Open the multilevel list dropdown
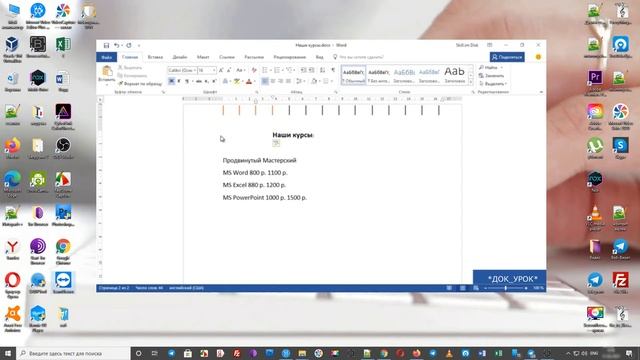Screen dimensions: 640x360 click(x=290, y=70)
